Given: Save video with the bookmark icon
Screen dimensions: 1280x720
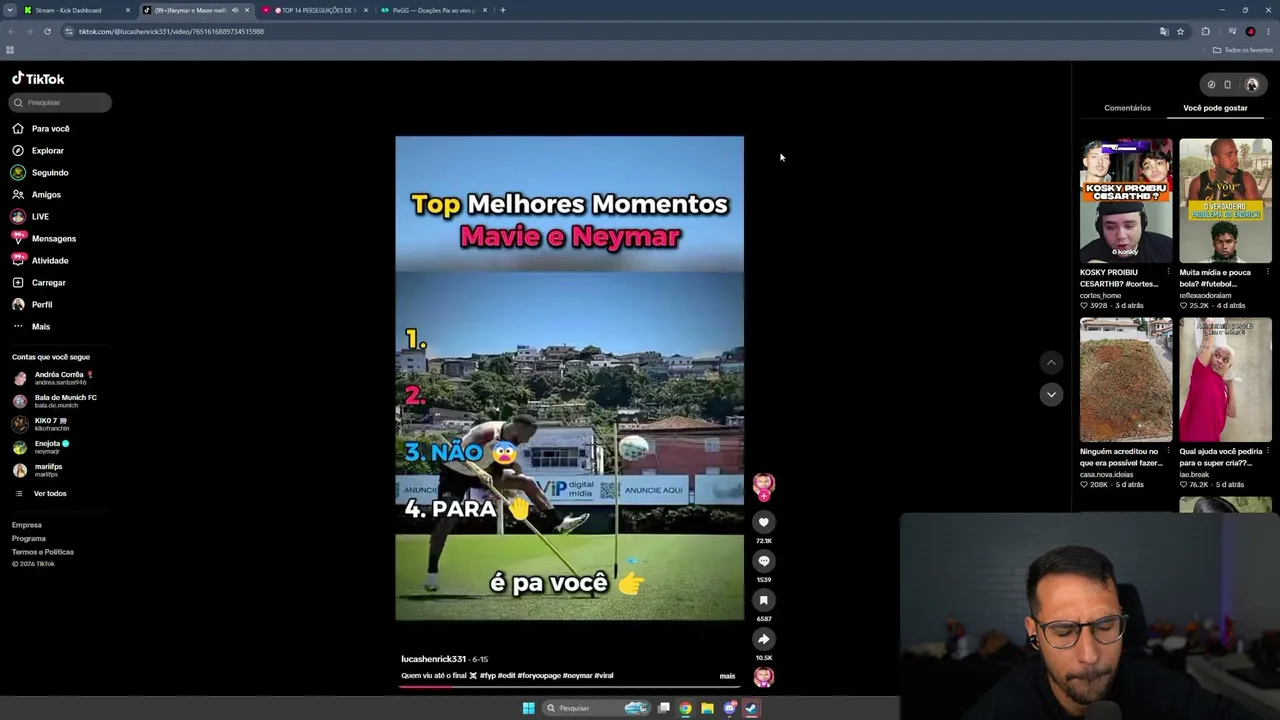Looking at the screenshot, I should [x=763, y=600].
